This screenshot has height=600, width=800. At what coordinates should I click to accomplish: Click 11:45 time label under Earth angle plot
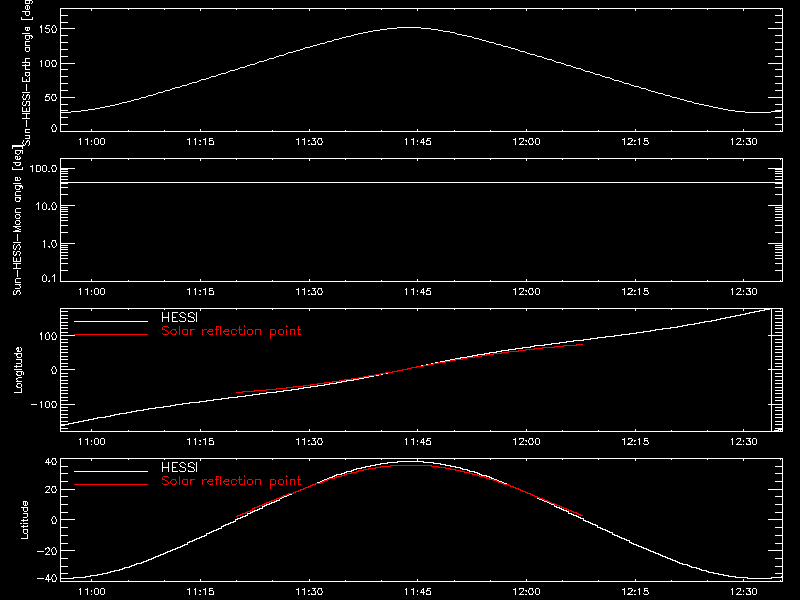418,142
